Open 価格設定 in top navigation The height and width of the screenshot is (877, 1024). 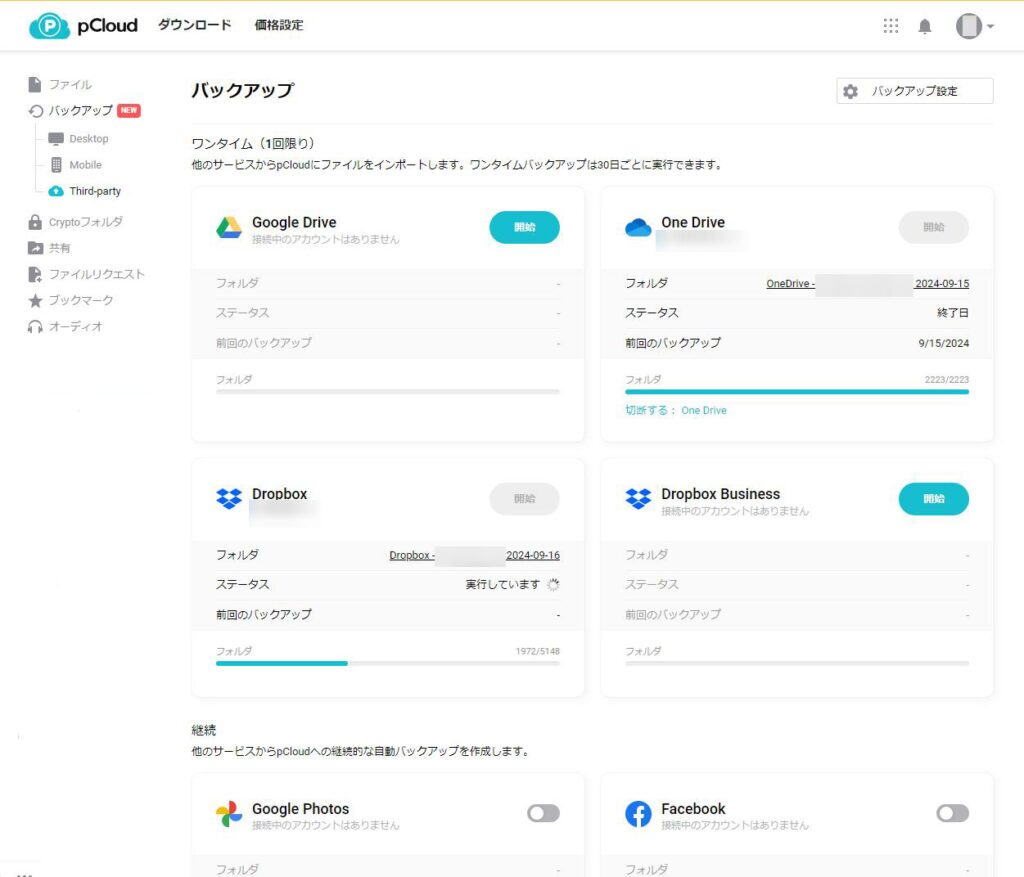pyautogui.click(x=279, y=25)
